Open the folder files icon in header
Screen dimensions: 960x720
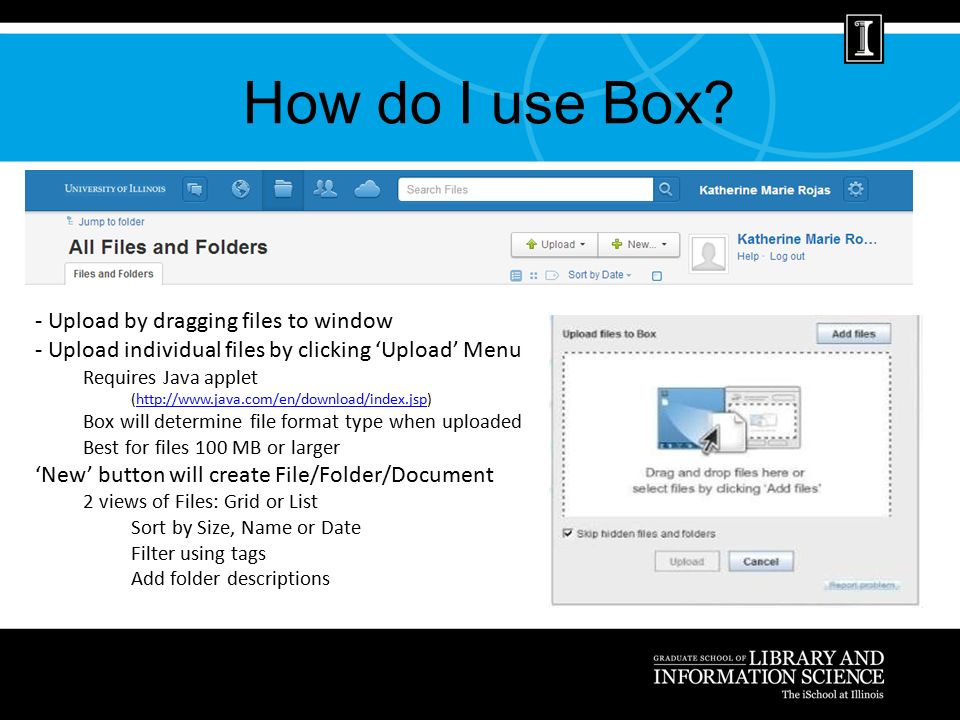click(x=283, y=189)
